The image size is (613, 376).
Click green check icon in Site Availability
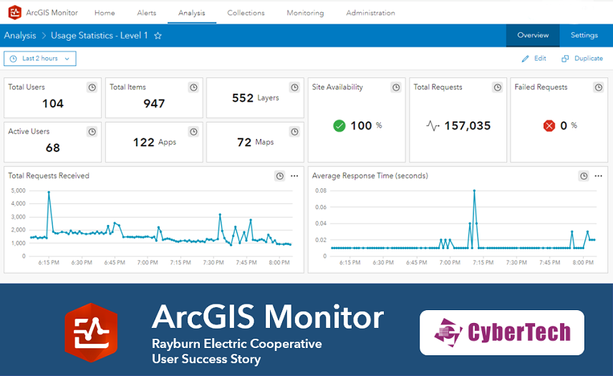click(x=339, y=126)
